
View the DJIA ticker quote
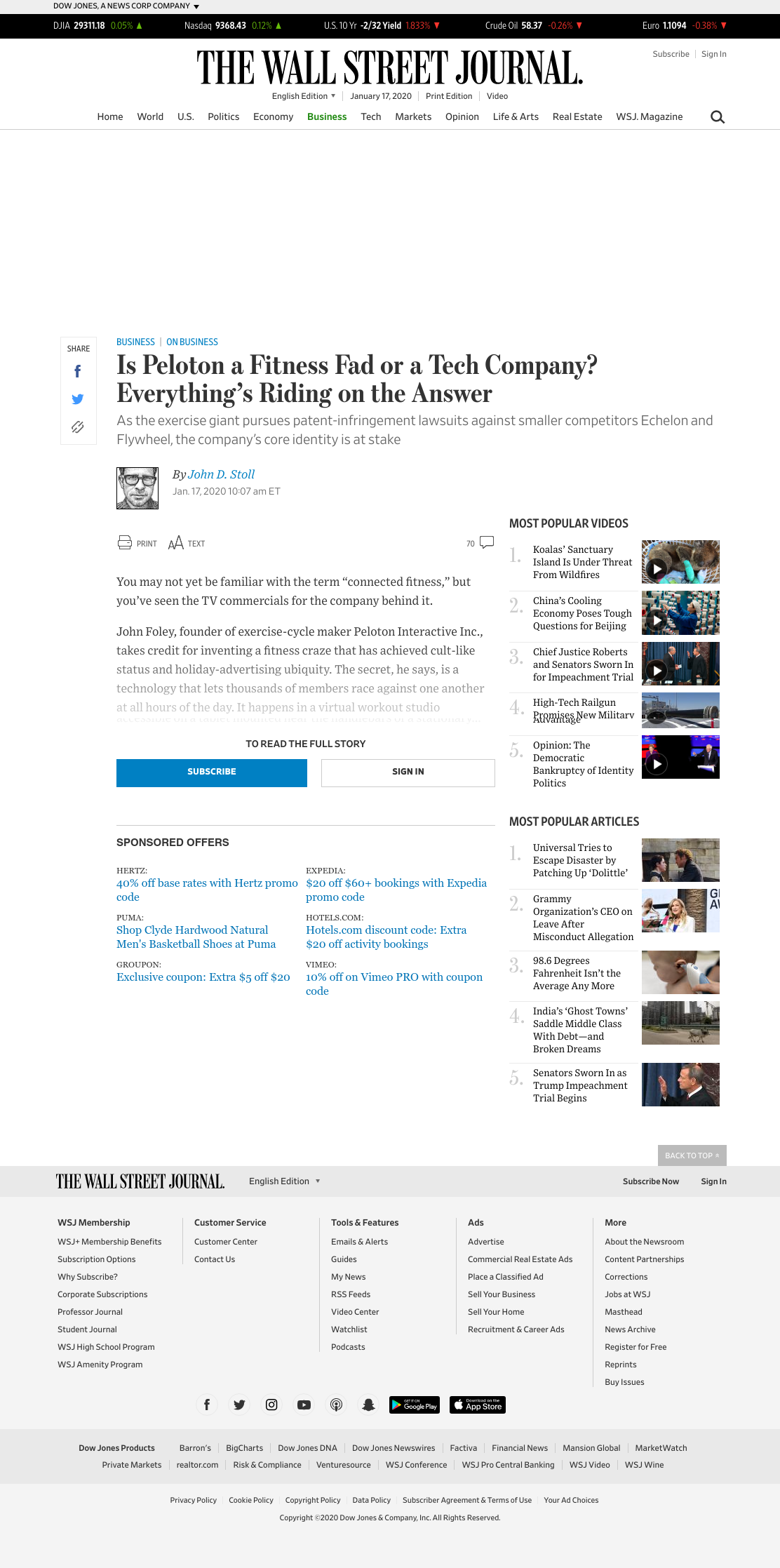click(x=98, y=25)
